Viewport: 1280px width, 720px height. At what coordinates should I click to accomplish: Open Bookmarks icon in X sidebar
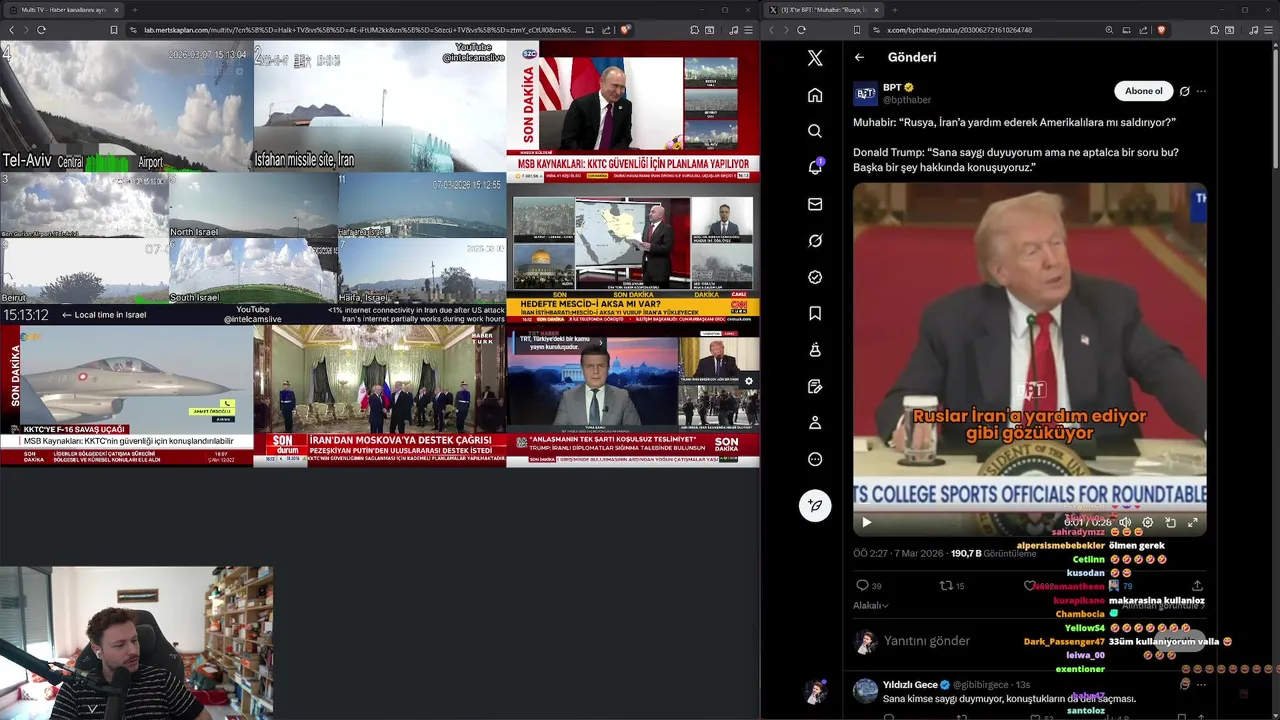[815, 313]
